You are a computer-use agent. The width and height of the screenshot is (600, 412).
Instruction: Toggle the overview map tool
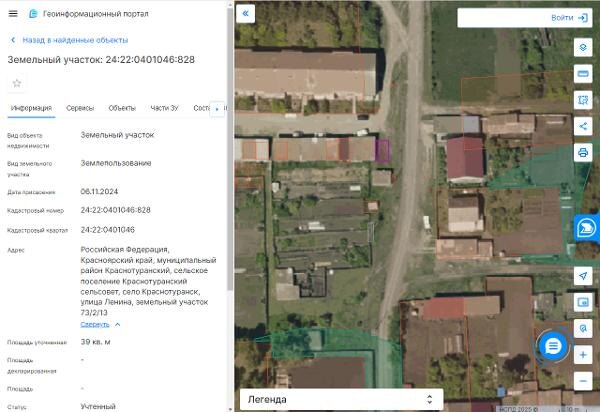tap(583, 302)
